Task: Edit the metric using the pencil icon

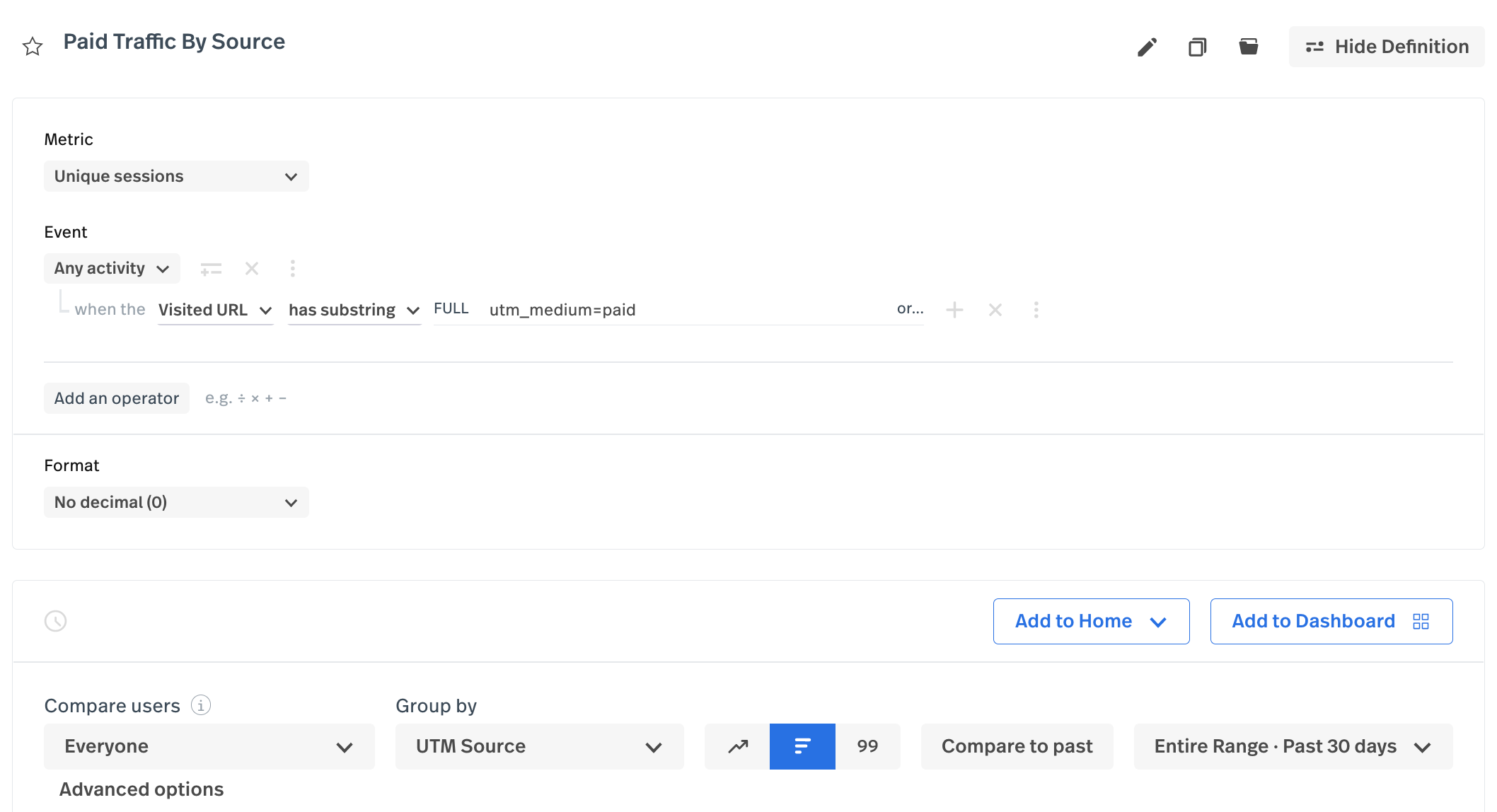Action: click(1147, 46)
